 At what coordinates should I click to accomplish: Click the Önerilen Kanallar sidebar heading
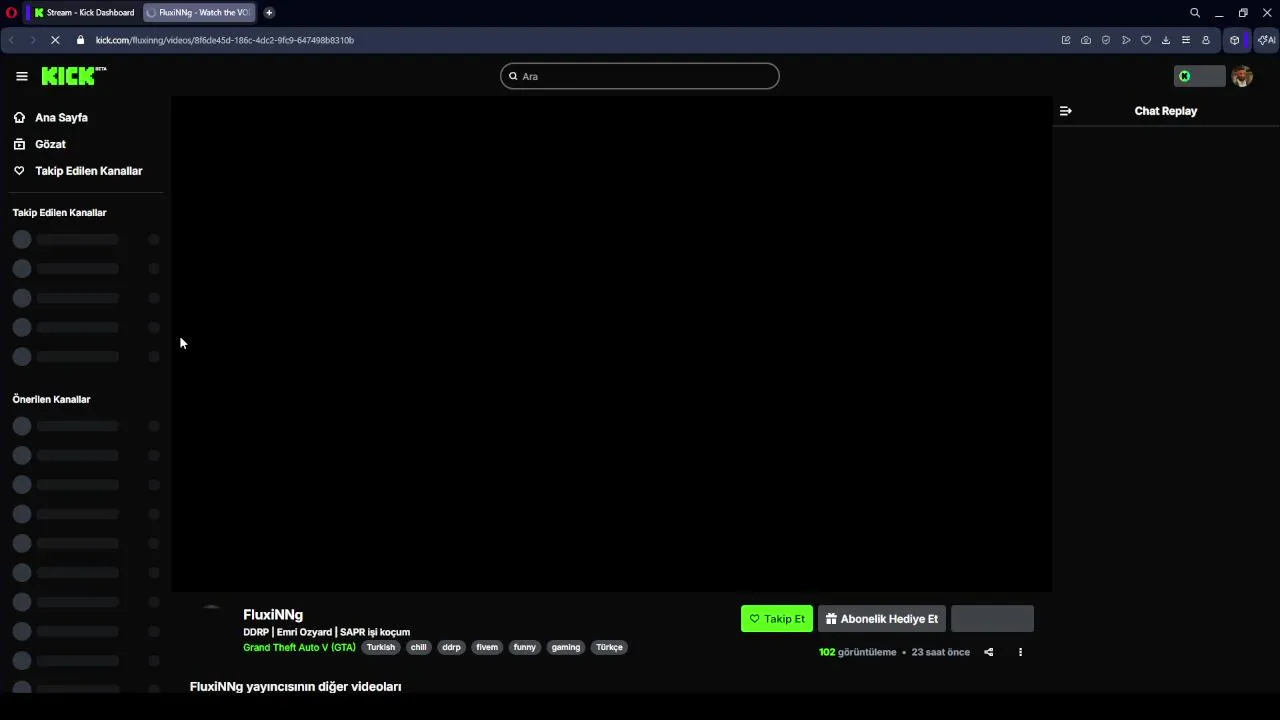51,399
